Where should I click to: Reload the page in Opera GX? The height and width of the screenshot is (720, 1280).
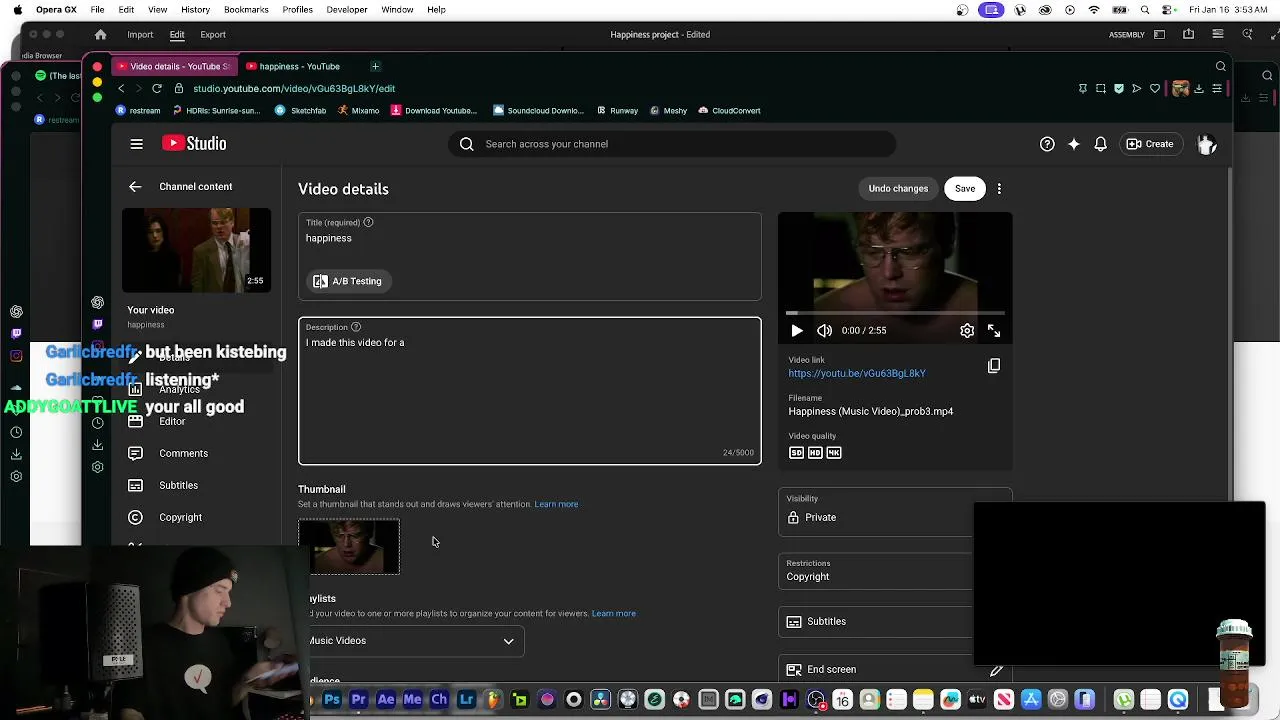pyautogui.click(x=157, y=88)
